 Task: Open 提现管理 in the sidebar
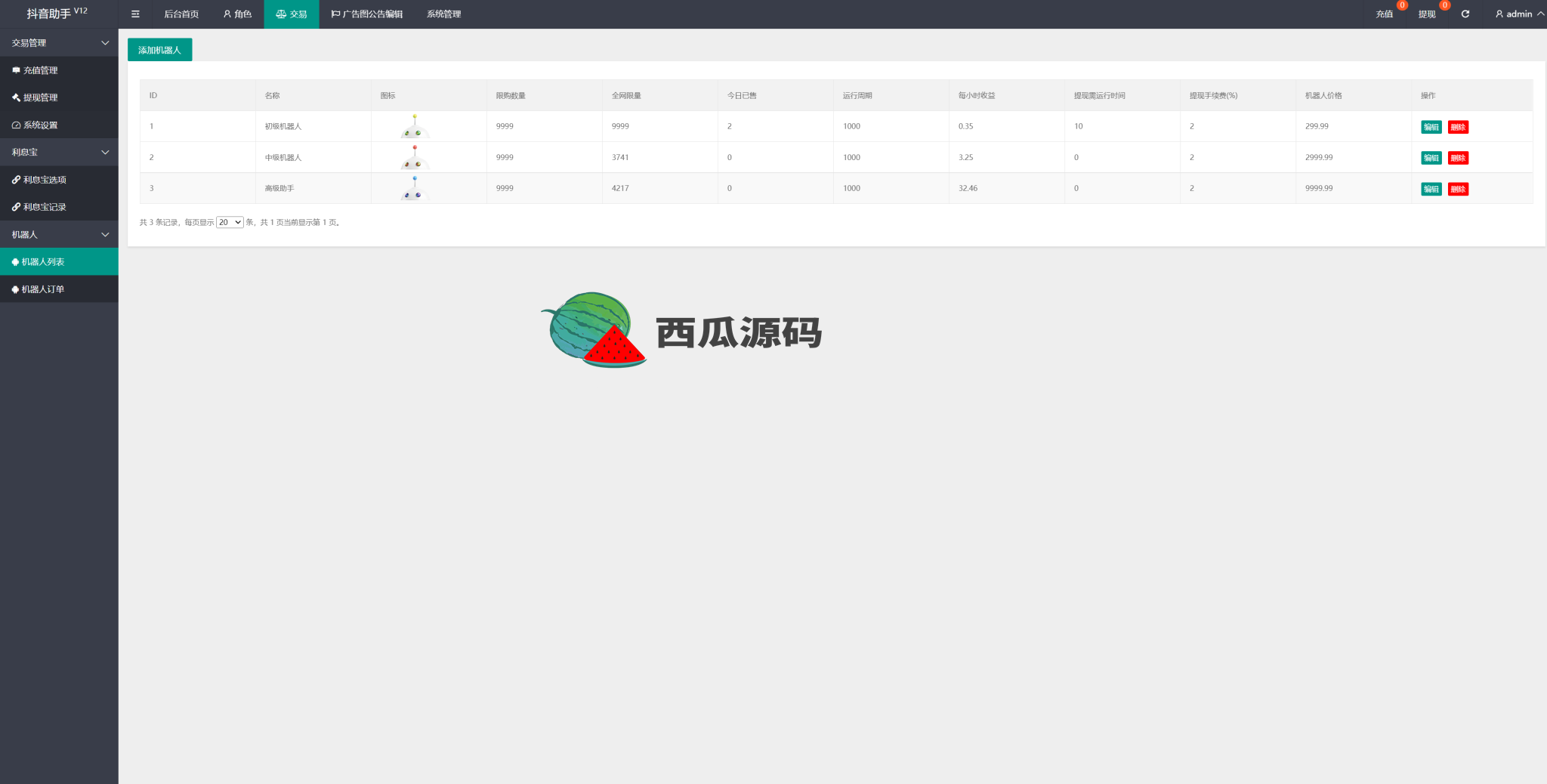[59, 97]
